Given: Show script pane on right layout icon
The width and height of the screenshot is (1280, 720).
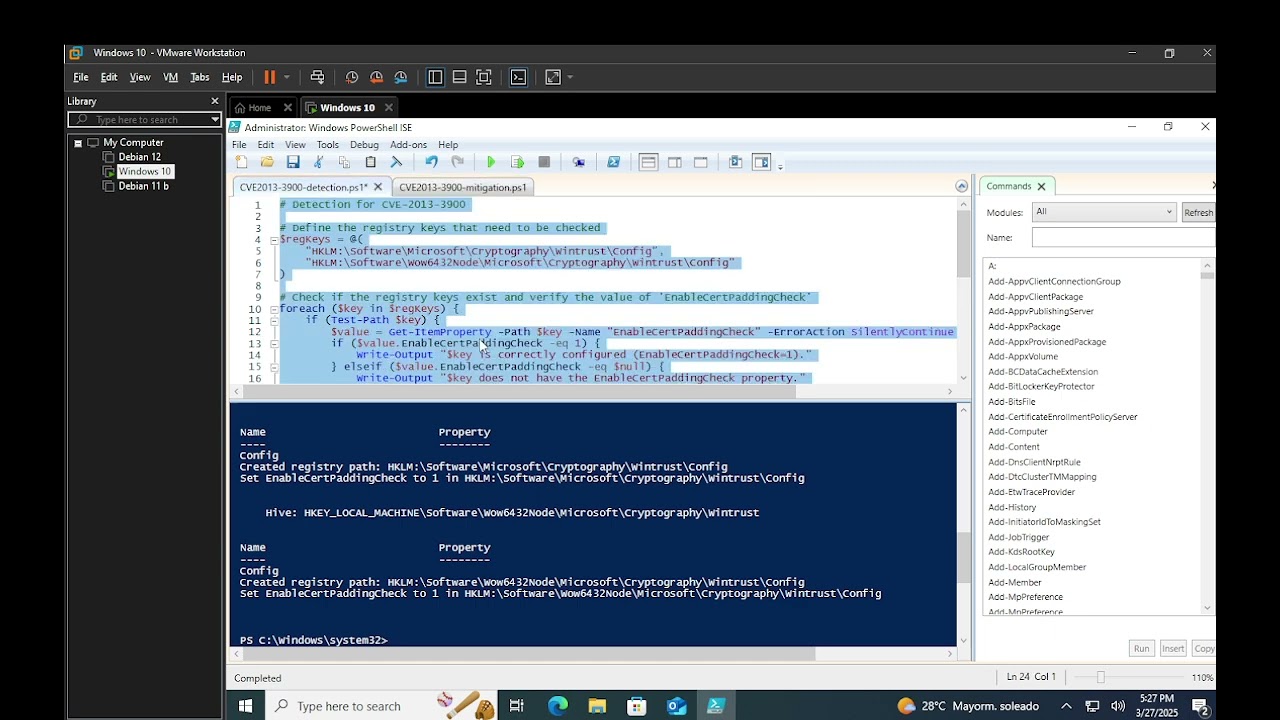Looking at the screenshot, I should point(675,162).
